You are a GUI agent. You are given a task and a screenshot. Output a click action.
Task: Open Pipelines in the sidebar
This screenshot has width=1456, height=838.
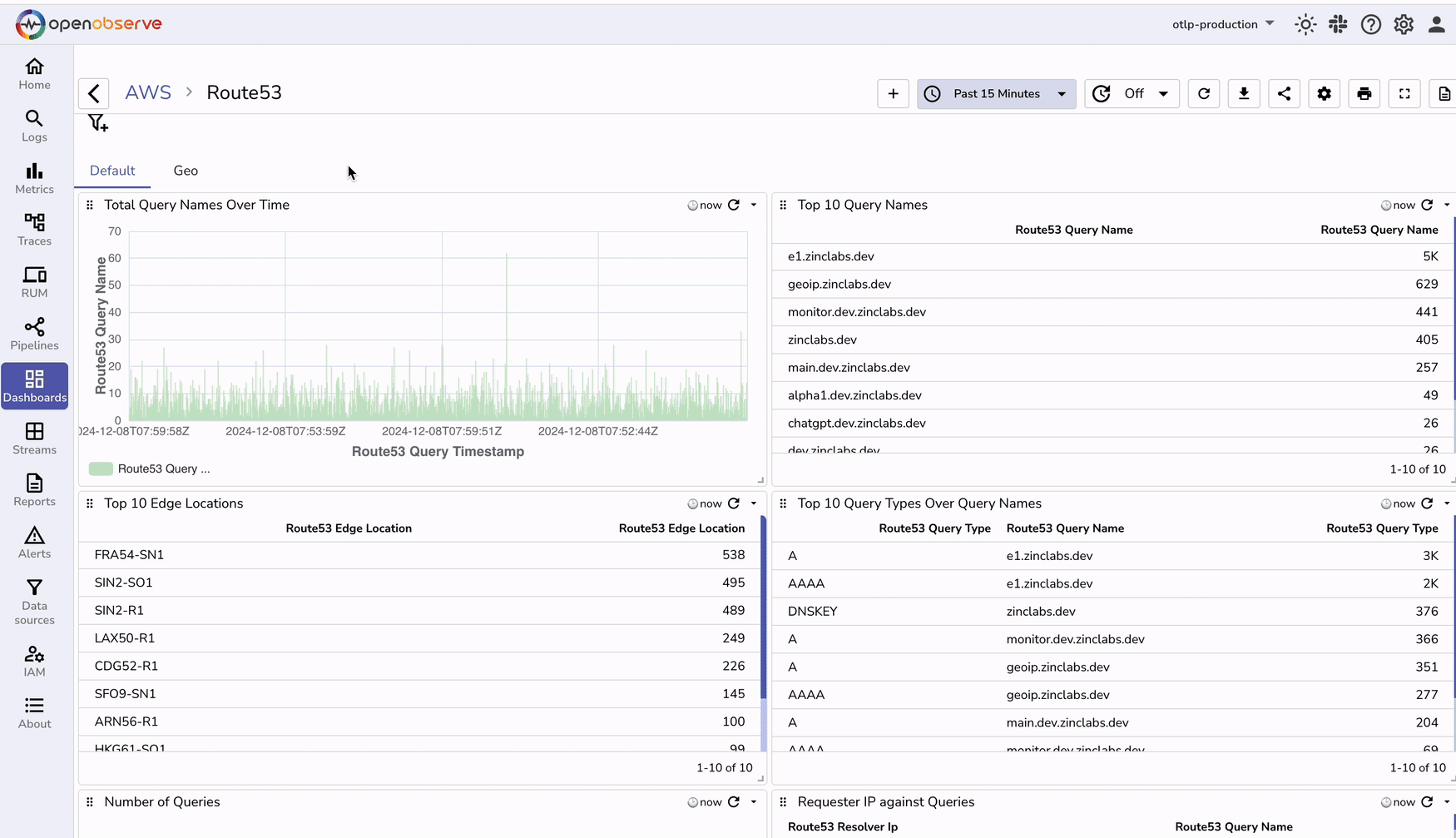[34, 334]
